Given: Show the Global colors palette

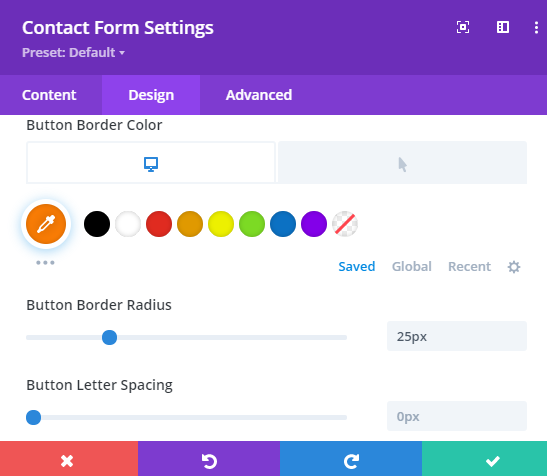Looking at the screenshot, I should [412, 267].
